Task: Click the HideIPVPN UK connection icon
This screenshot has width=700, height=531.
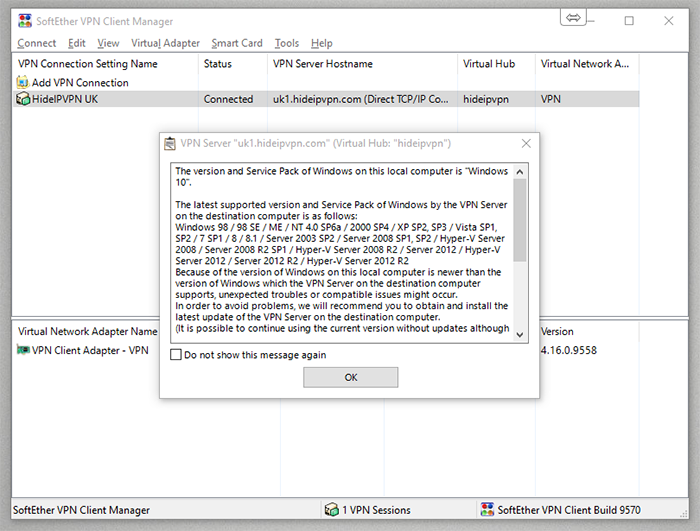Action: (23, 99)
